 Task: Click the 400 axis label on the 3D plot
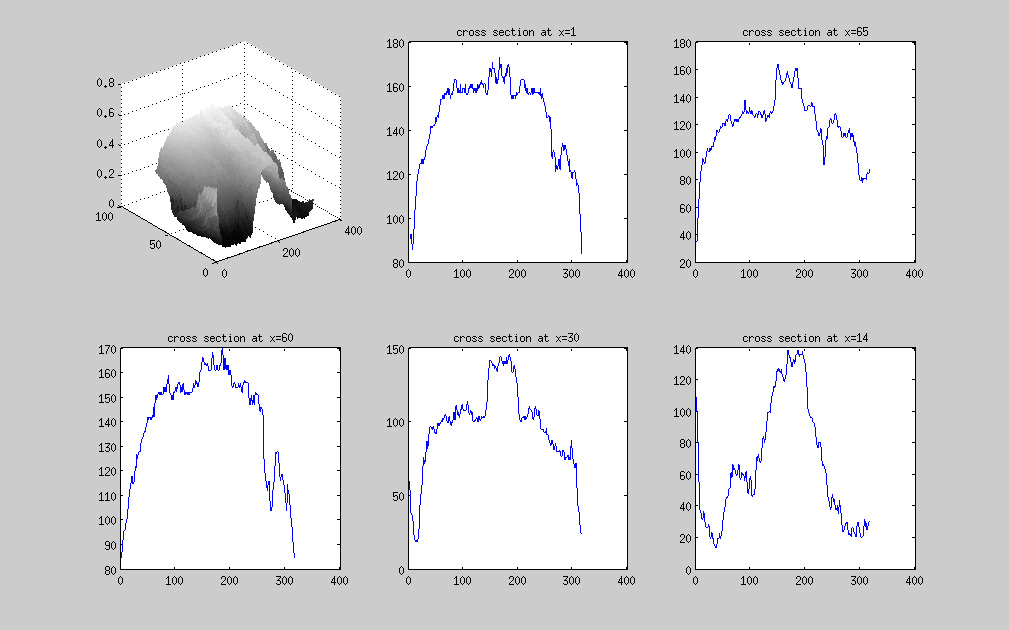353,230
